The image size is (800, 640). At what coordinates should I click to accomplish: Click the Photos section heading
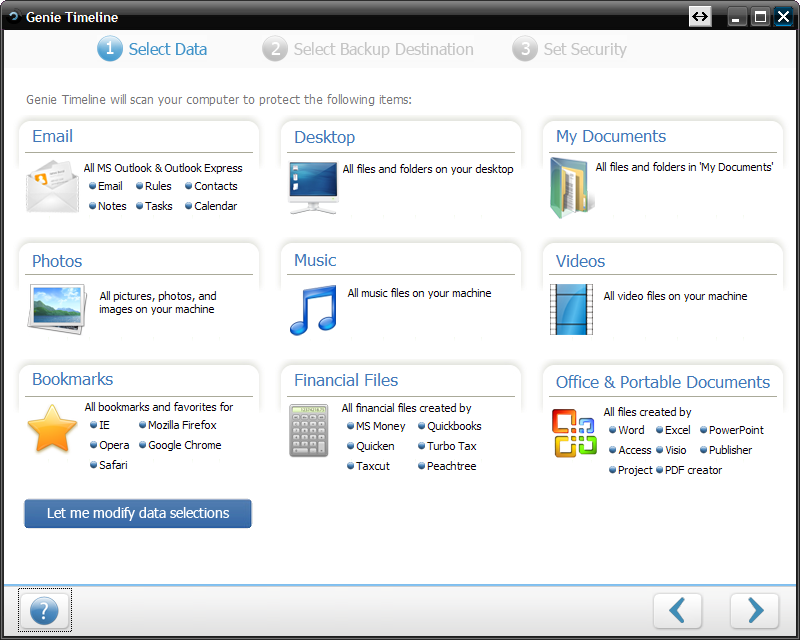[57, 261]
